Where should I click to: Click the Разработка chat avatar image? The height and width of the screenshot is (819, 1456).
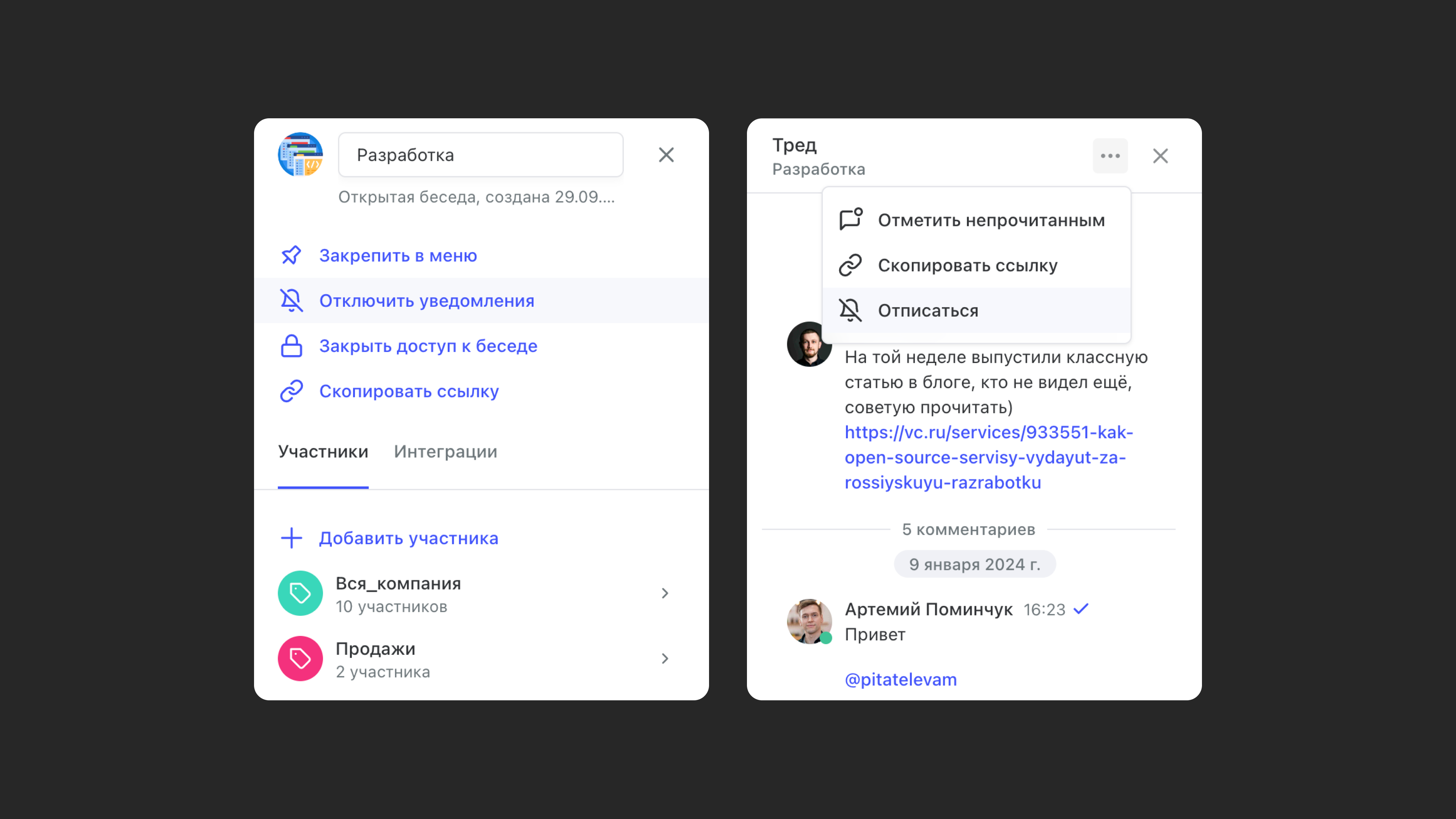[x=300, y=155]
